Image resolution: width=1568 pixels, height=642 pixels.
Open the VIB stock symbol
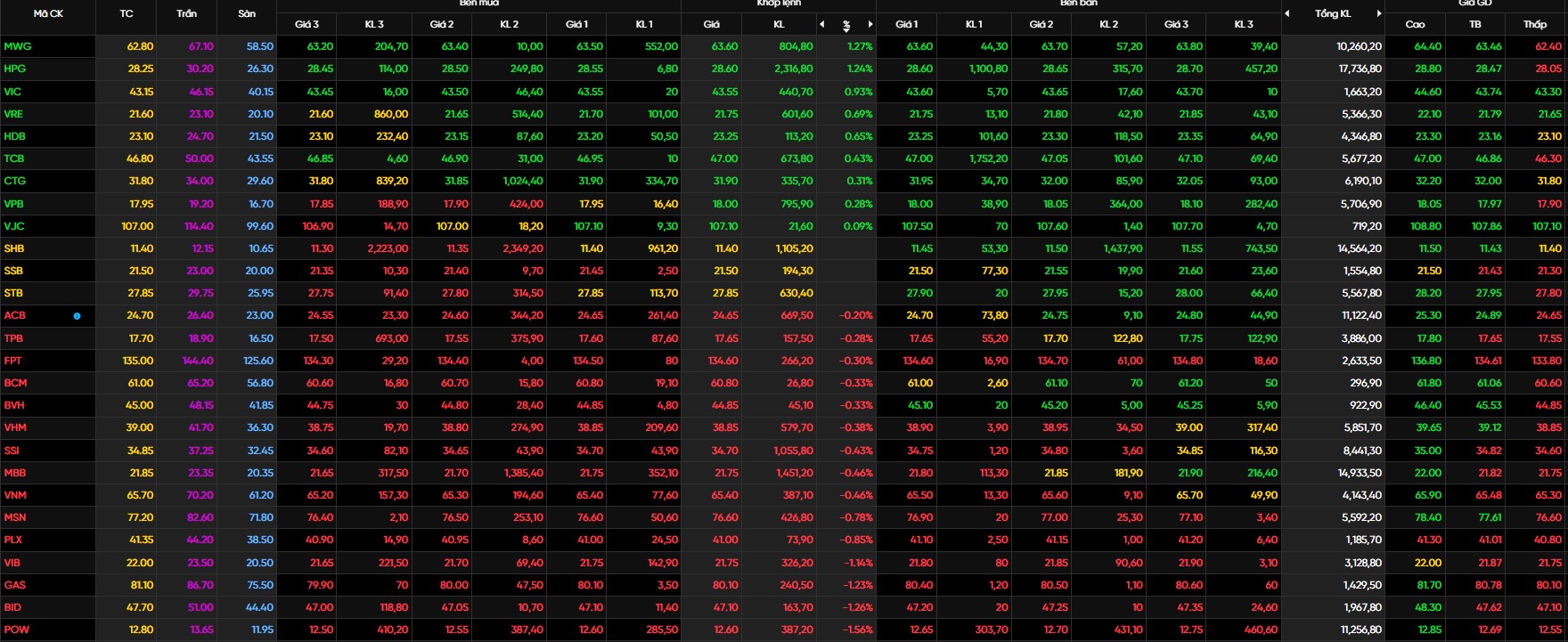(x=12, y=563)
